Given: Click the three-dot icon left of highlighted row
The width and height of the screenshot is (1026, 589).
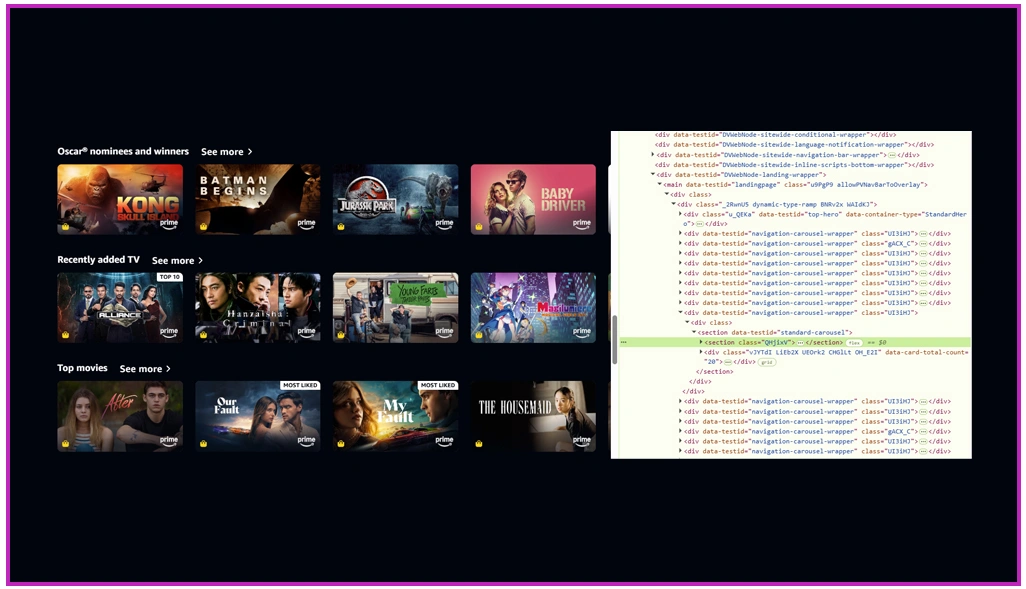Looking at the screenshot, I should 624,342.
